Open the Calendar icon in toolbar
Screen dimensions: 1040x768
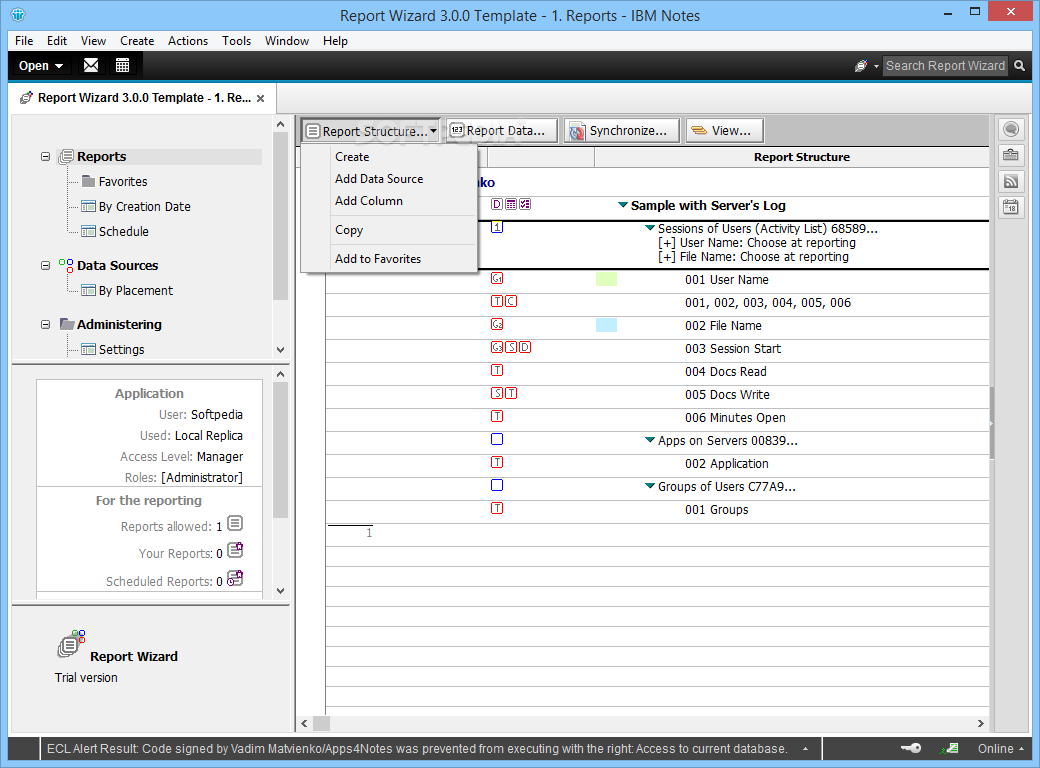(x=122, y=65)
